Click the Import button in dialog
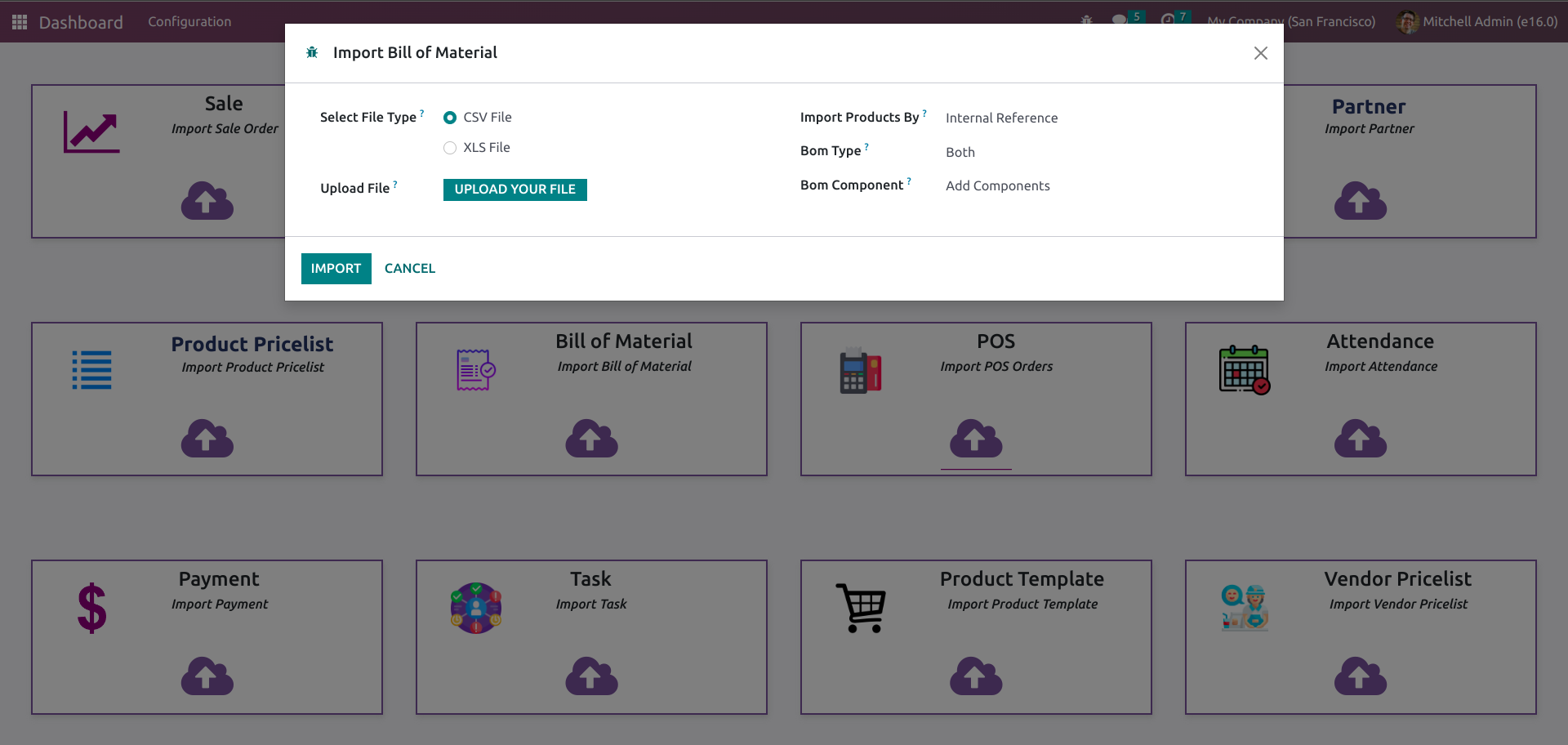Viewport: 1568px width, 745px height. [336, 269]
